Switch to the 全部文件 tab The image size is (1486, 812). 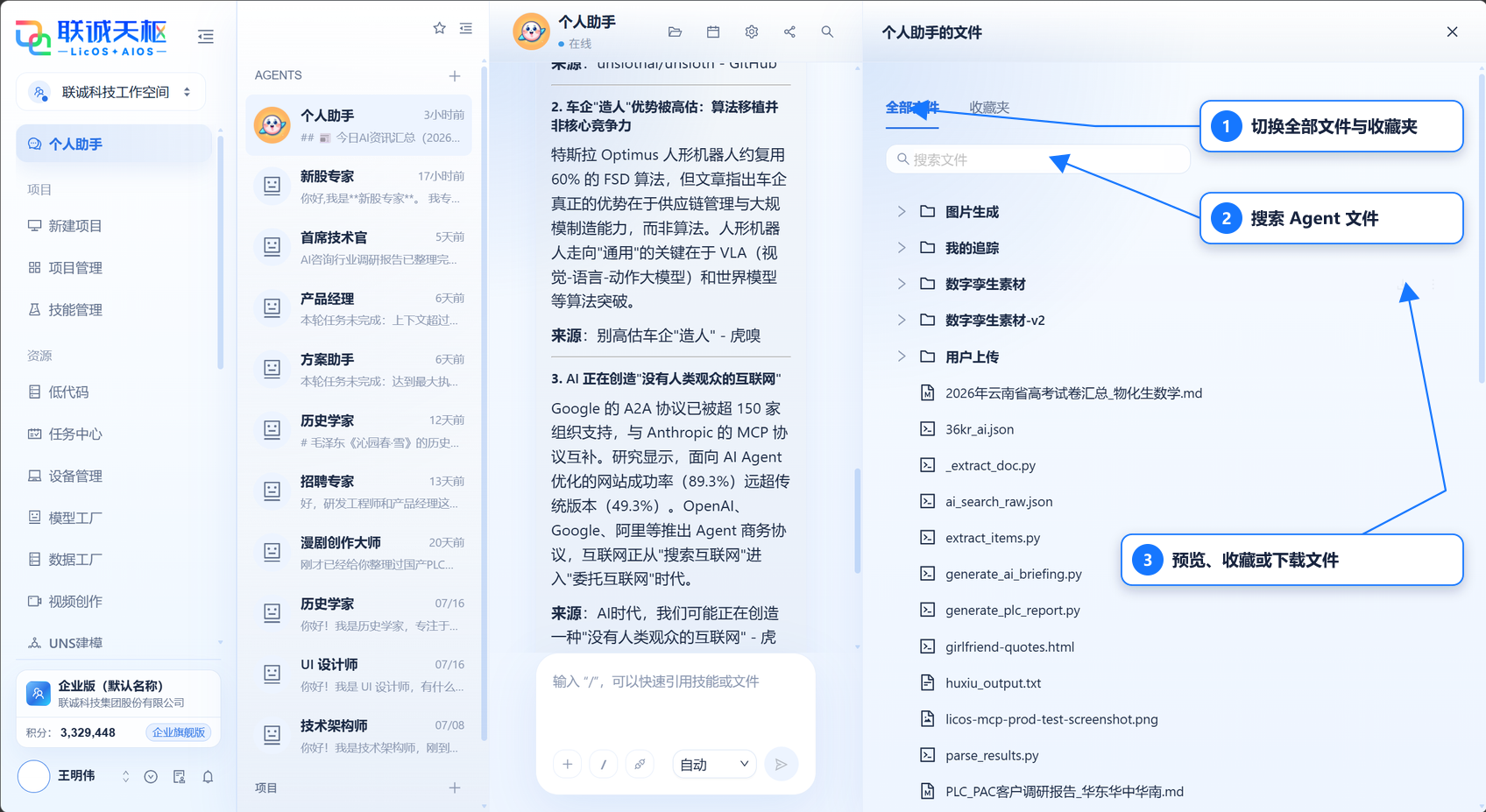pos(912,108)
